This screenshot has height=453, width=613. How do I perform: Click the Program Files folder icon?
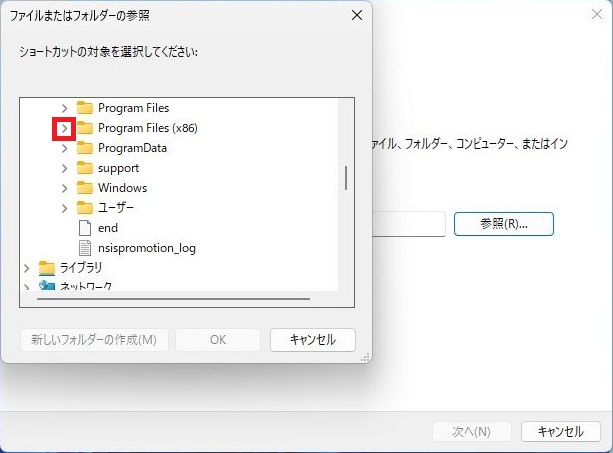pyautogui.click(x=84, y=108)
